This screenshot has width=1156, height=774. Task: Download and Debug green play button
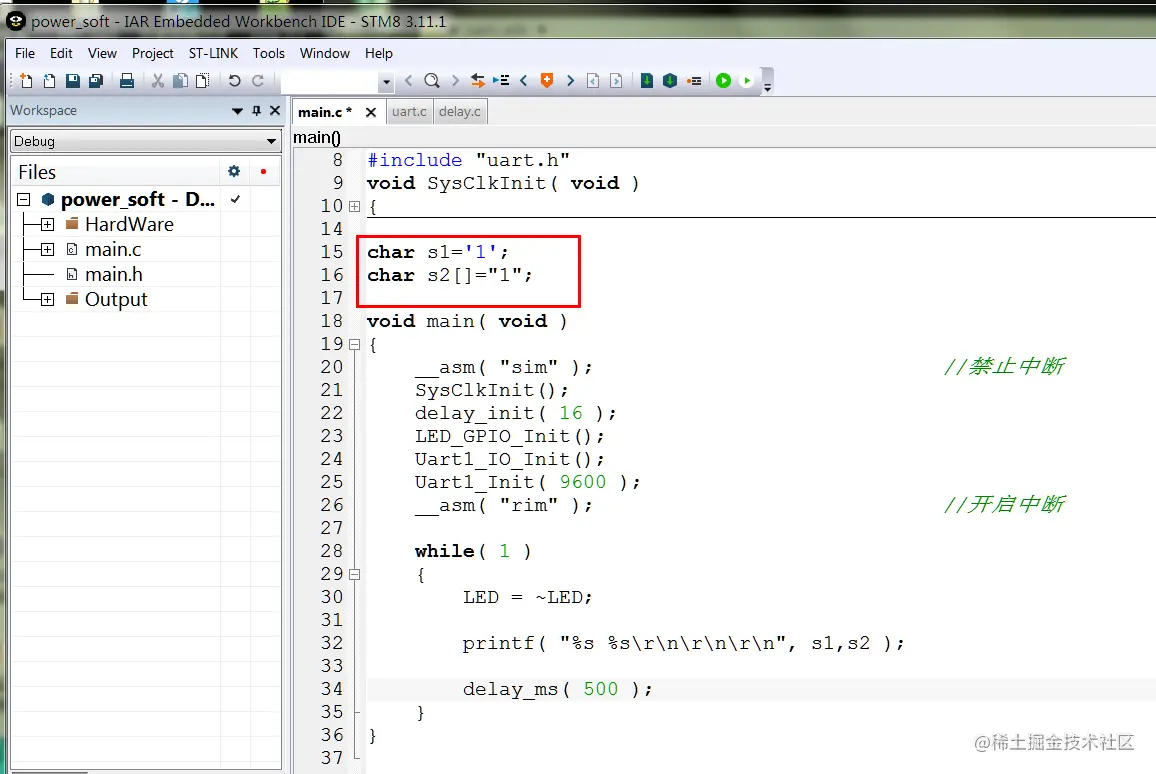point(723,80)
